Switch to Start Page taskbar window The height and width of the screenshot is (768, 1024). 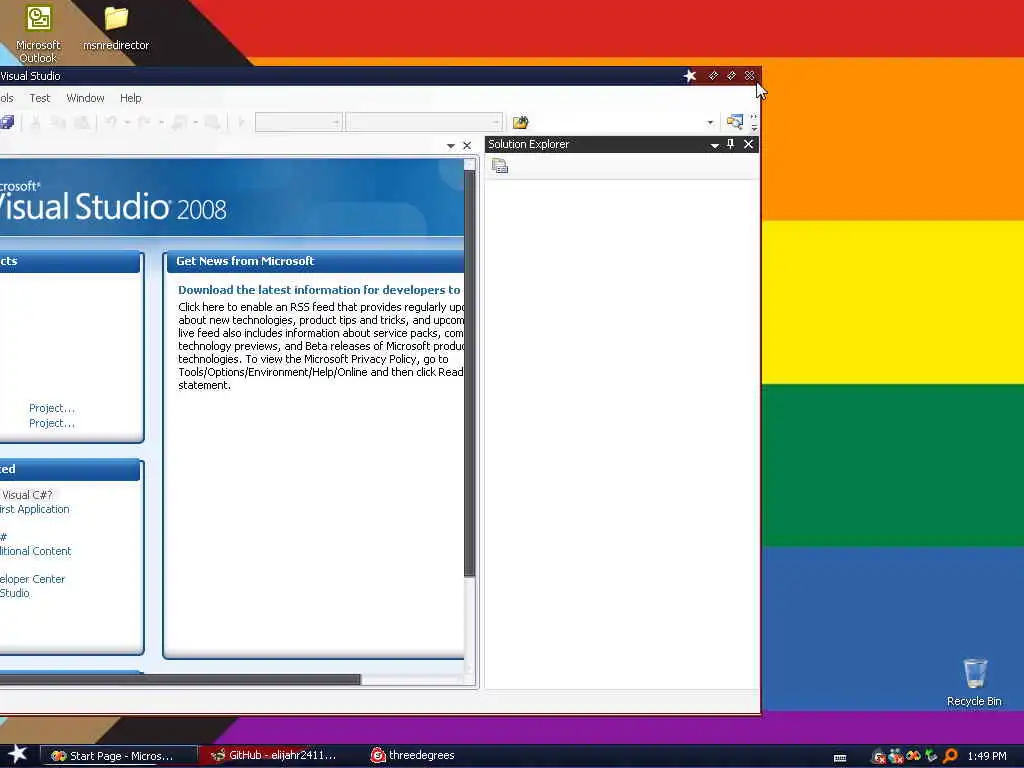(119, 756)
